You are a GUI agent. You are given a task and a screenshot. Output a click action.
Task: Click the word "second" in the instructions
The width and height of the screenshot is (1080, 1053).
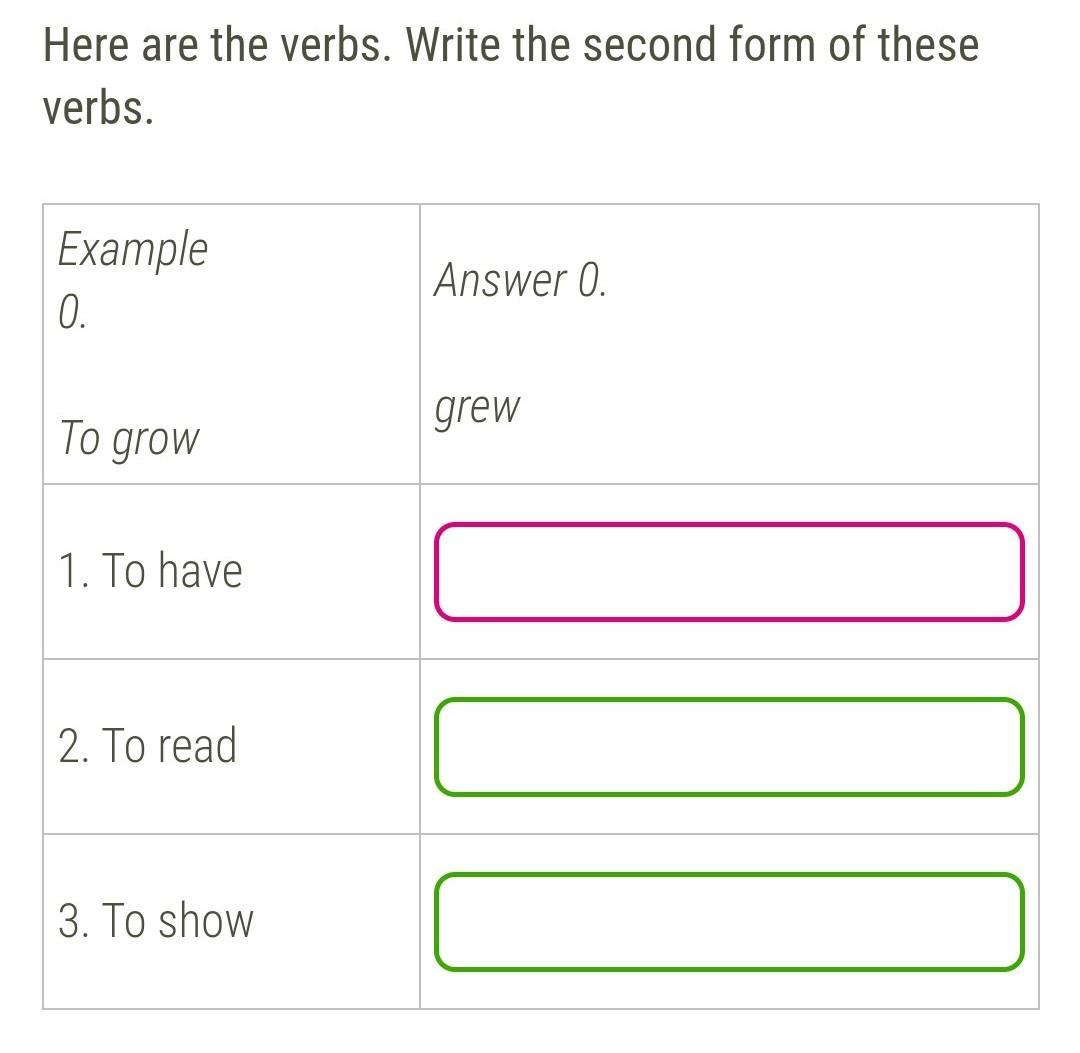click(x=650, y=45)
